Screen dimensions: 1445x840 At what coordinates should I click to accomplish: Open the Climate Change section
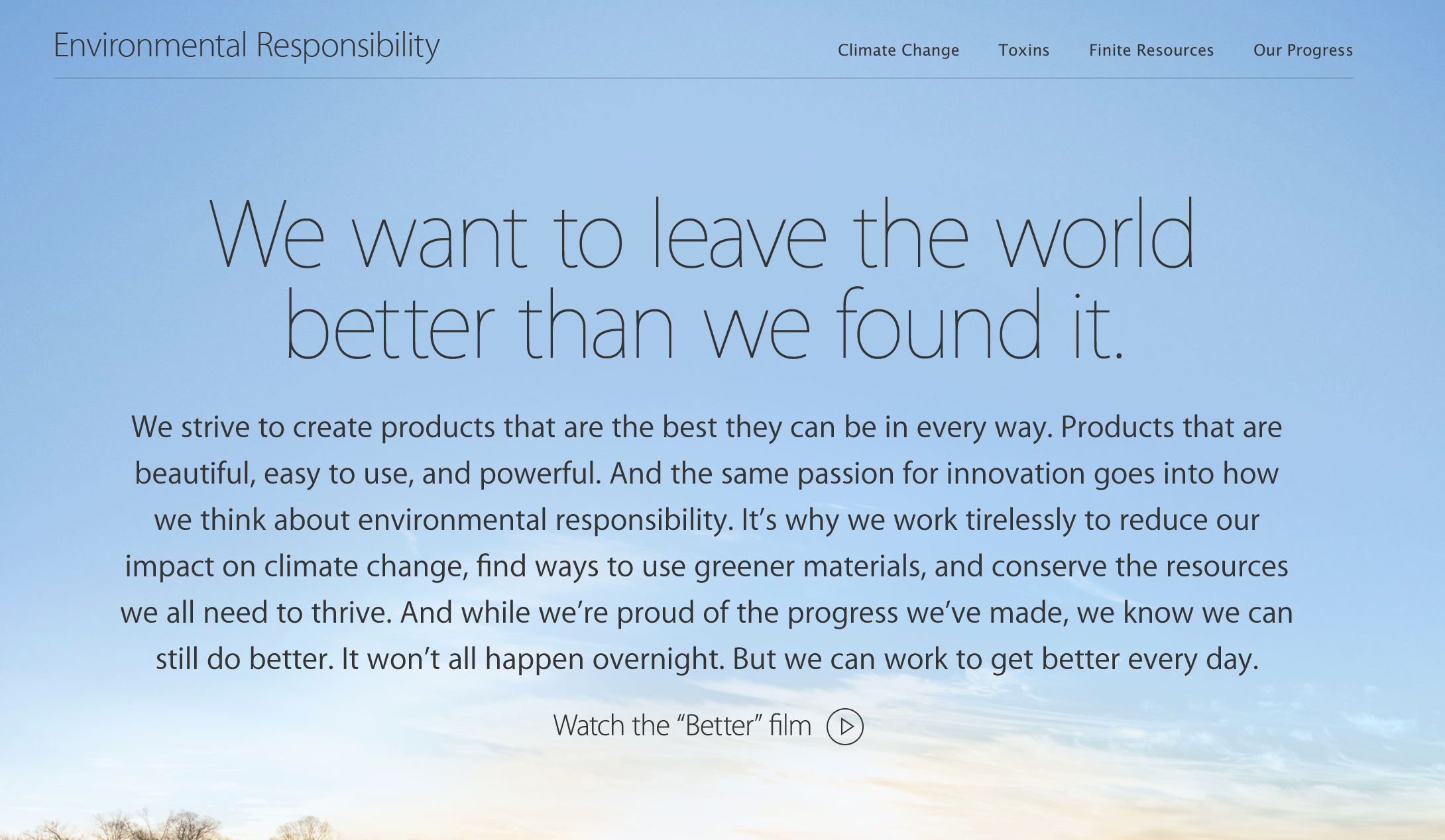(x=898, y=50)
